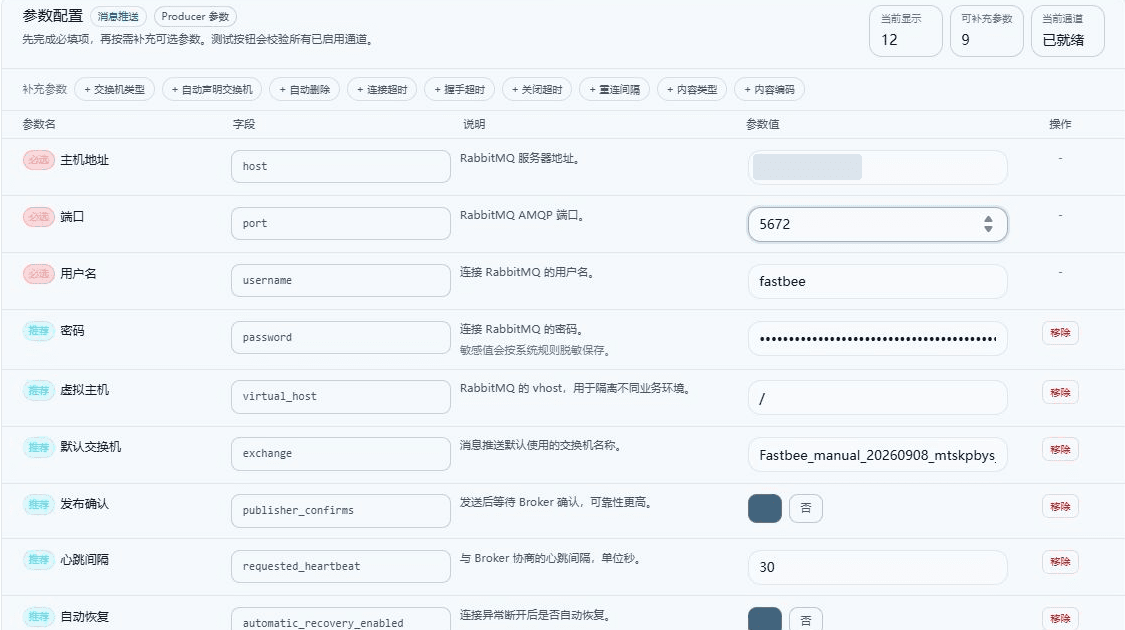Remove the 发布确认 parameter row
The image size is (1125, 630).
click(1060, 507)
